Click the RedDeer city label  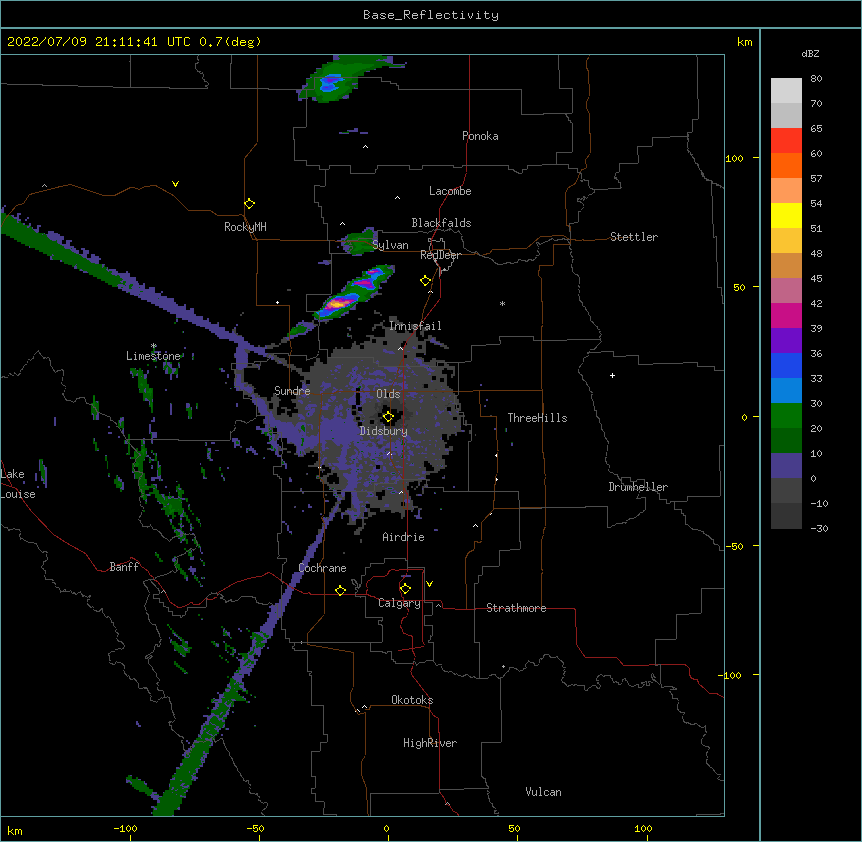440,255
